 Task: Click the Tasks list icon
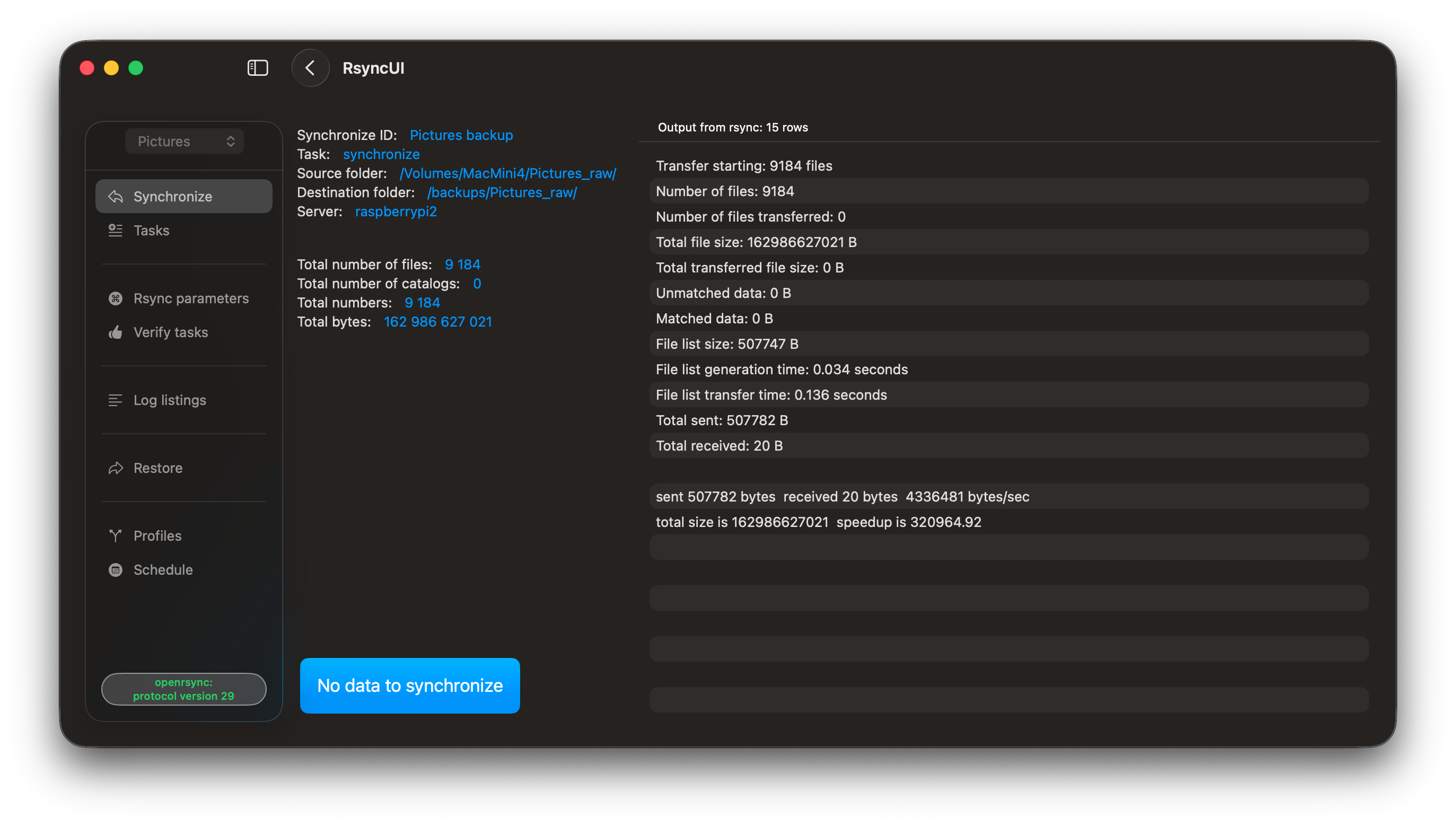click(x=116, y=230)
